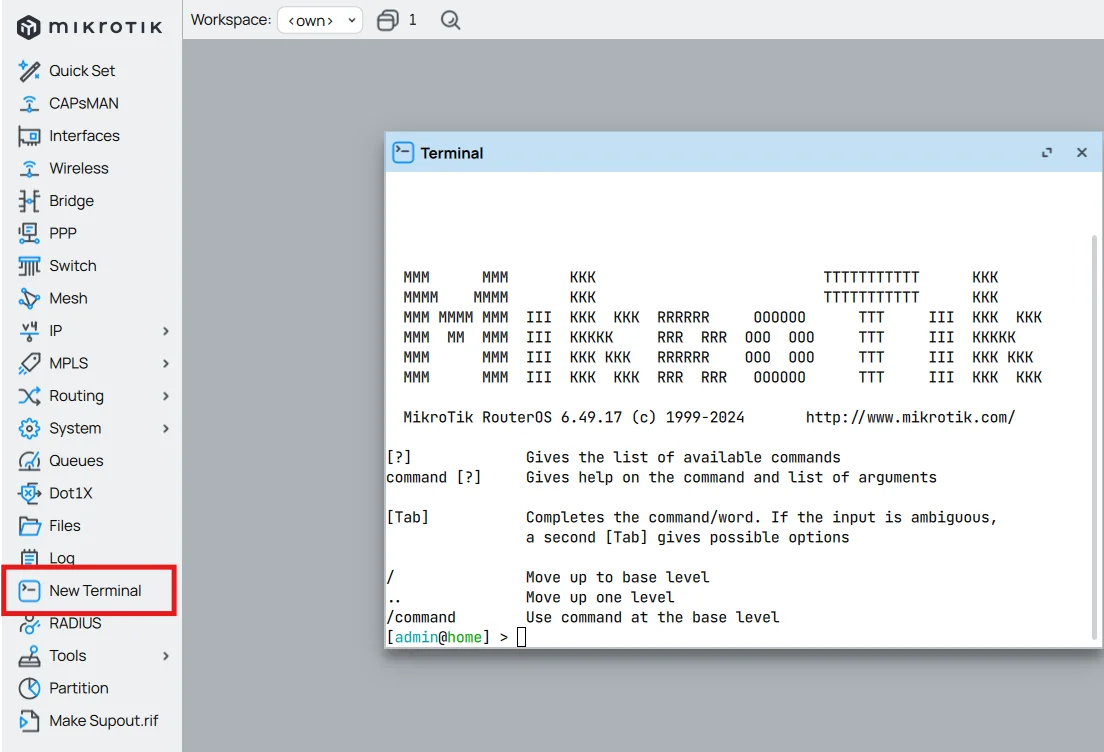Screen dimensions: 1104x752
Task: Expand the Tools submenu
Action: click(x=66, y=656)
